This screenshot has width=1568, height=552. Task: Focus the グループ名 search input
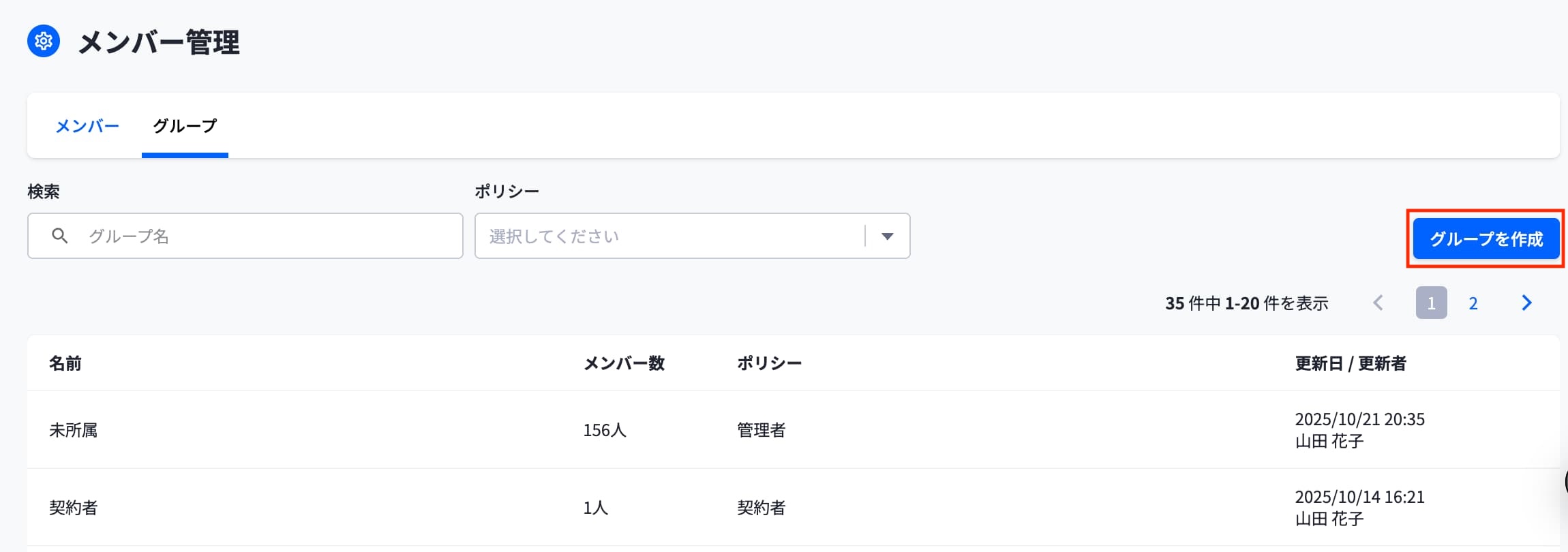point(245,236)
